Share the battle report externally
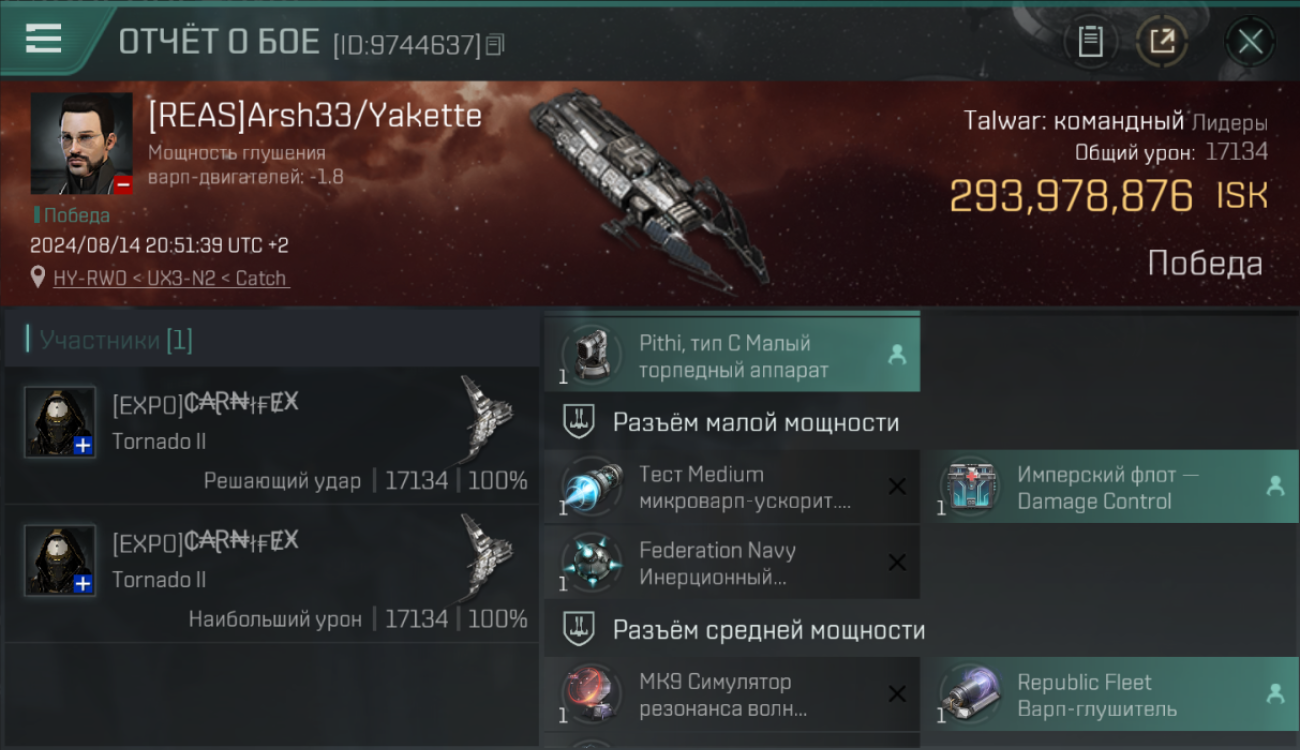1300x750 pixels. (1162, 42)
